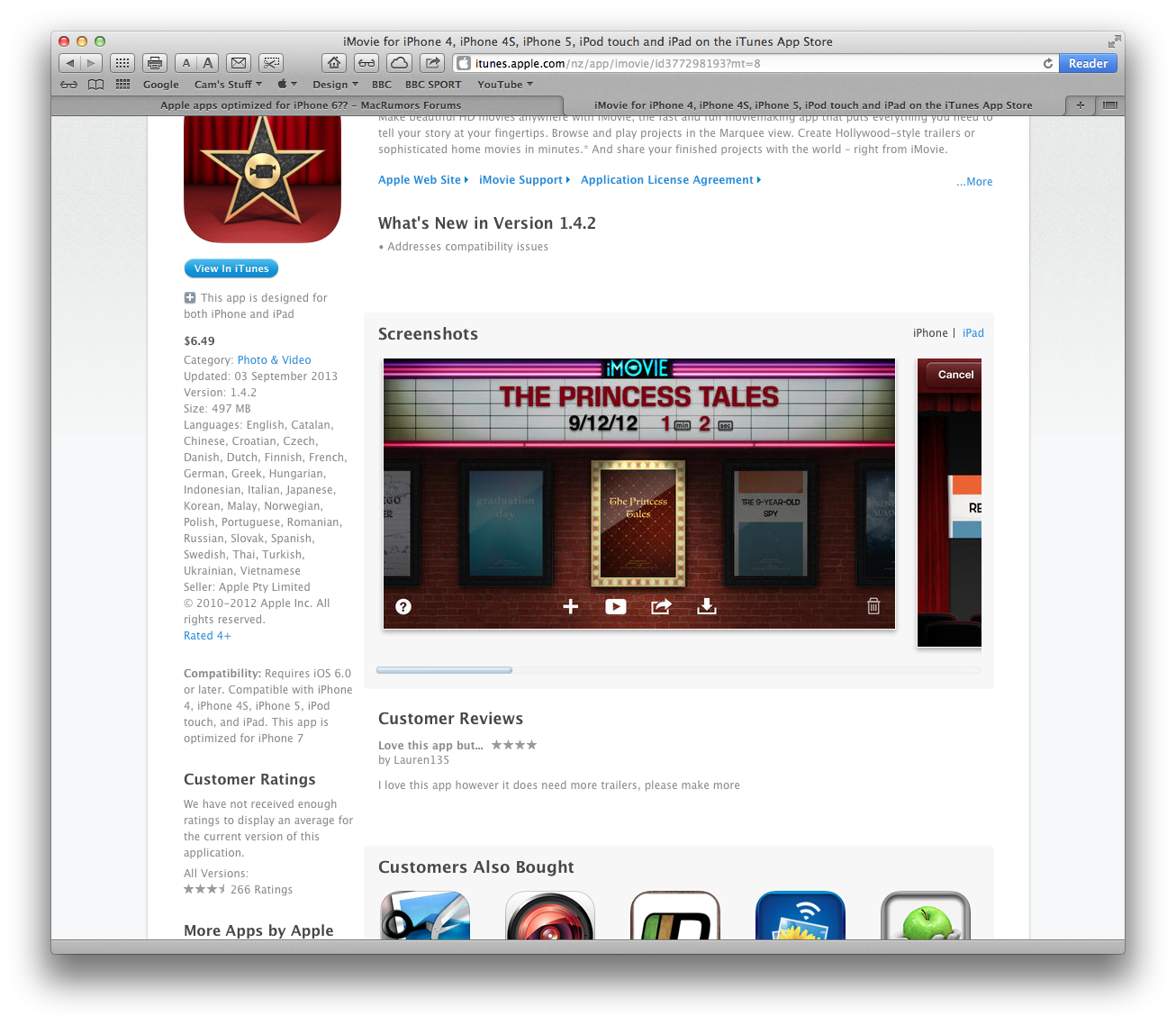The image size is (1176, 1025).
Task: Tap the help question mark in screenshot
Action: pyautogui.click(x=403, y=607)
